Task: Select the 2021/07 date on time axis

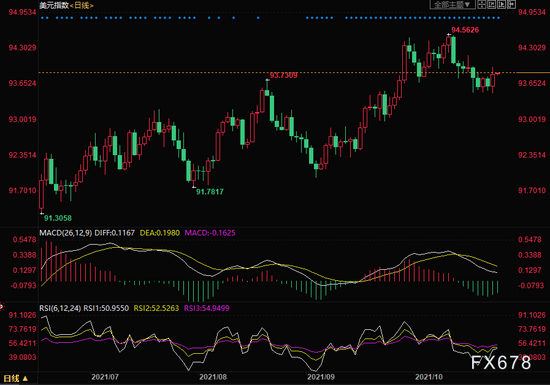Action: click(105, 377)
